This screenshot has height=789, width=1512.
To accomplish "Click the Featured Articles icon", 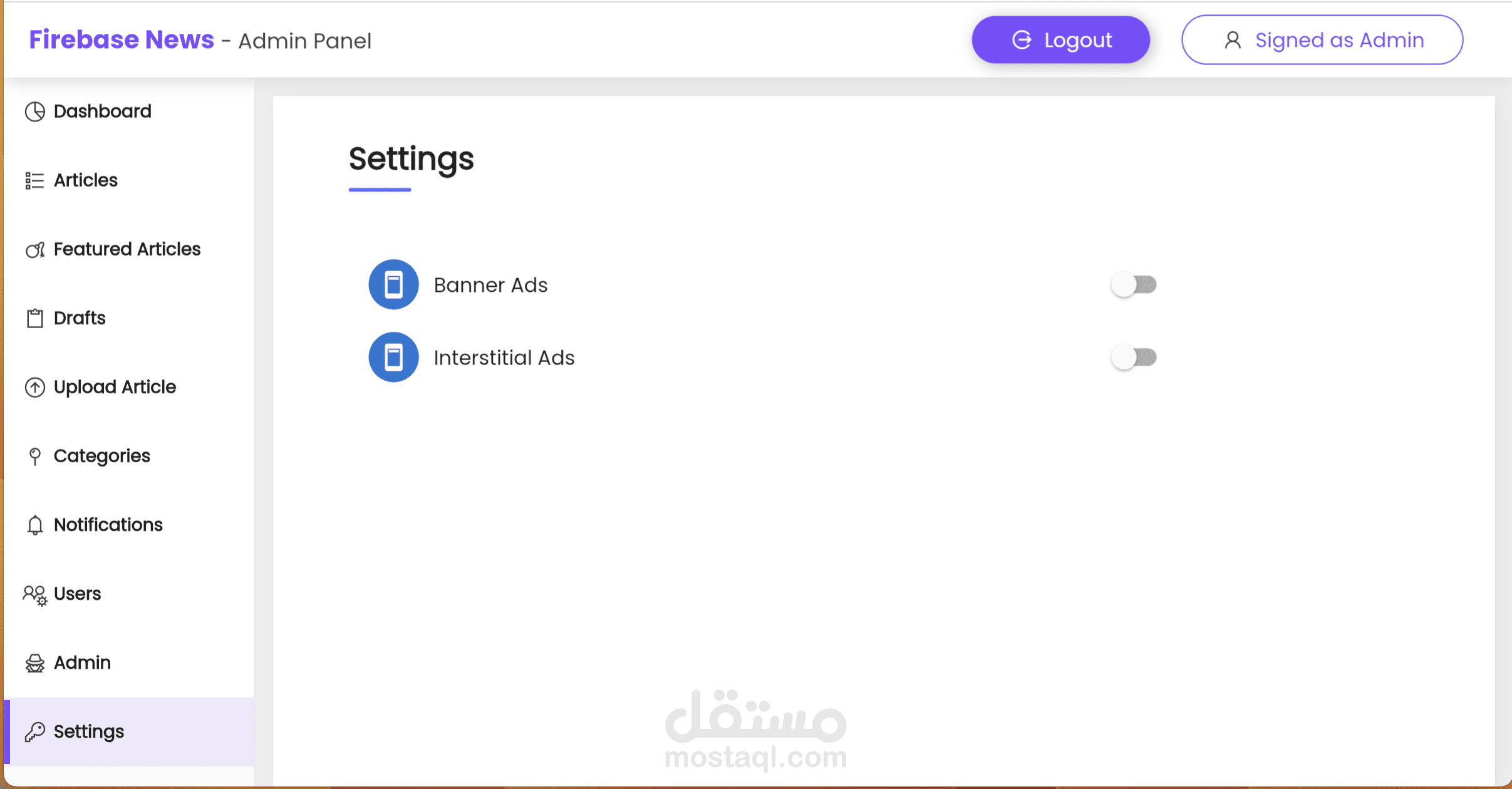I will pos(35,250).
